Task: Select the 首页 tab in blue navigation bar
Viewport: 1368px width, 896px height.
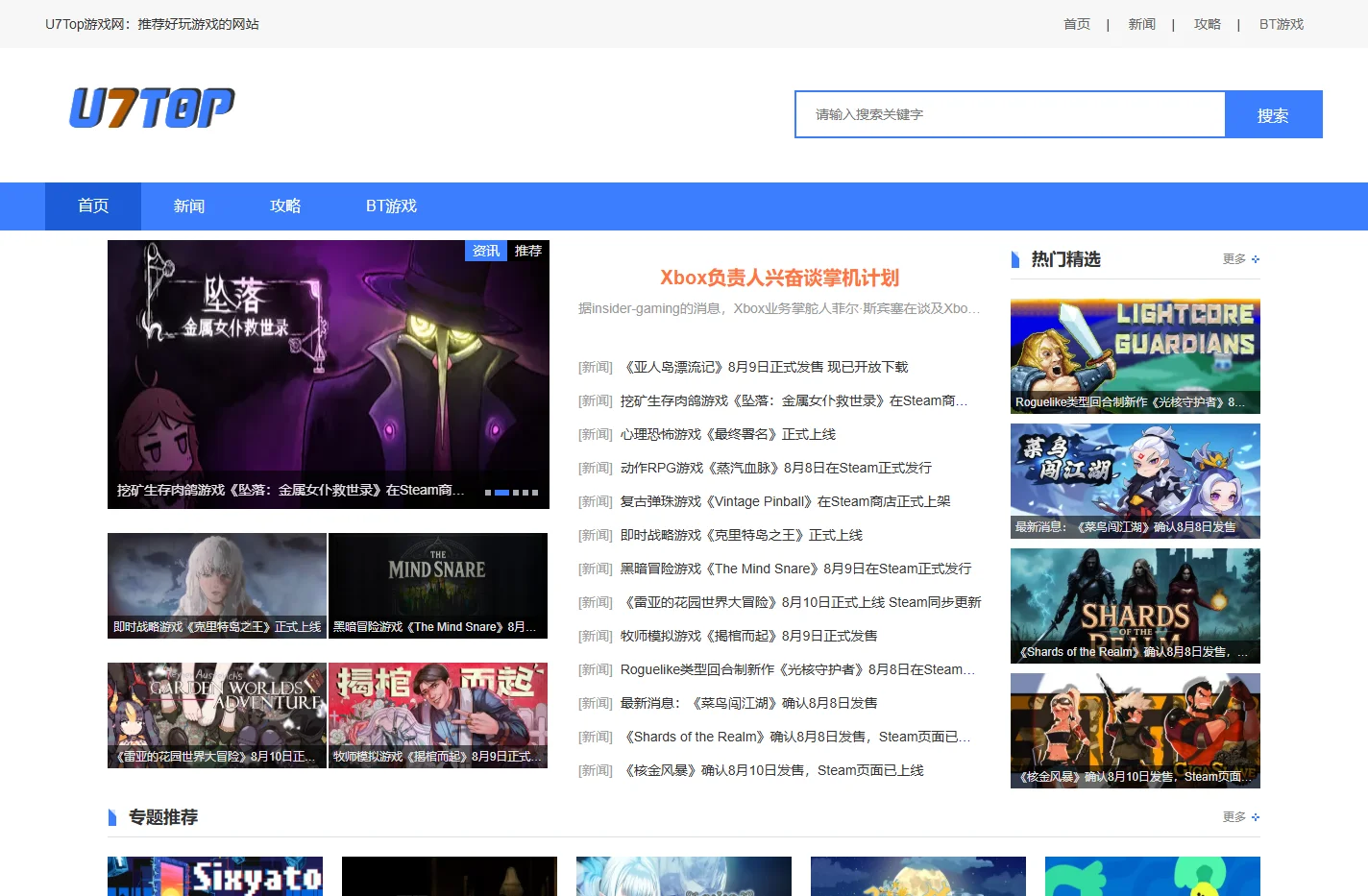Action: point(93,206)
